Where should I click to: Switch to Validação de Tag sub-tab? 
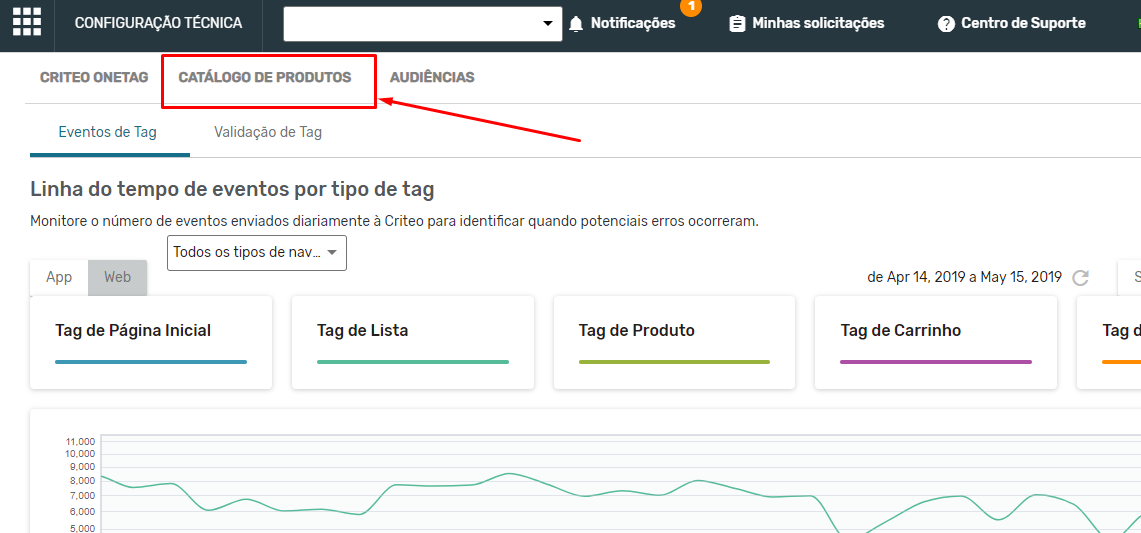pos(268,133)
